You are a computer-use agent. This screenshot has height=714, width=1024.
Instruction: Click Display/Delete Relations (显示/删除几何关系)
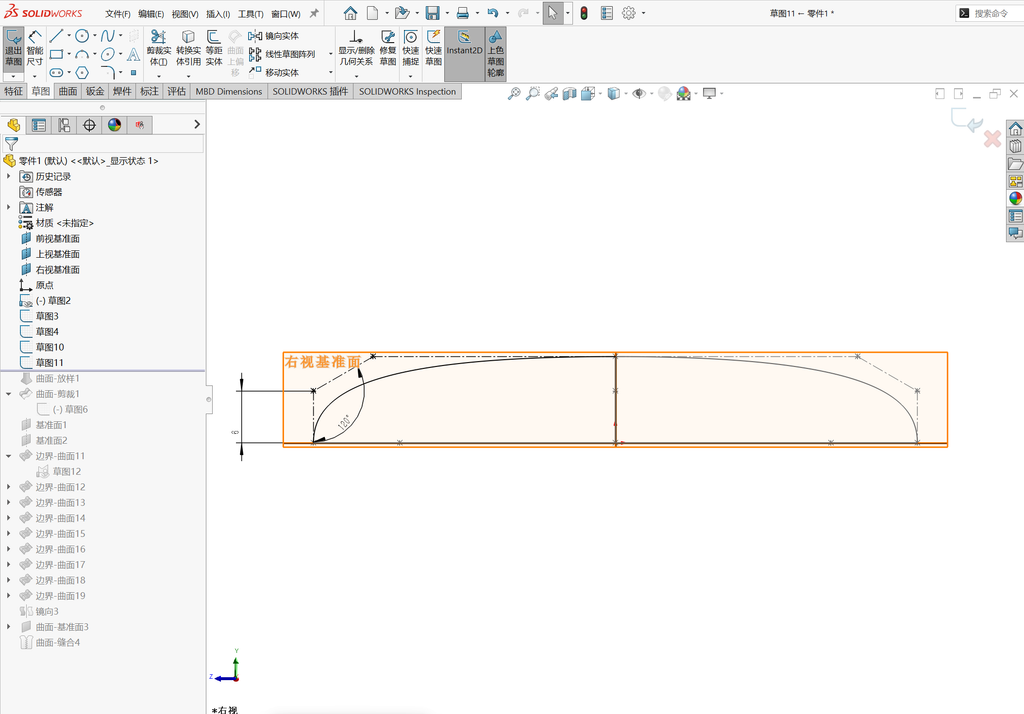(356, 48)
